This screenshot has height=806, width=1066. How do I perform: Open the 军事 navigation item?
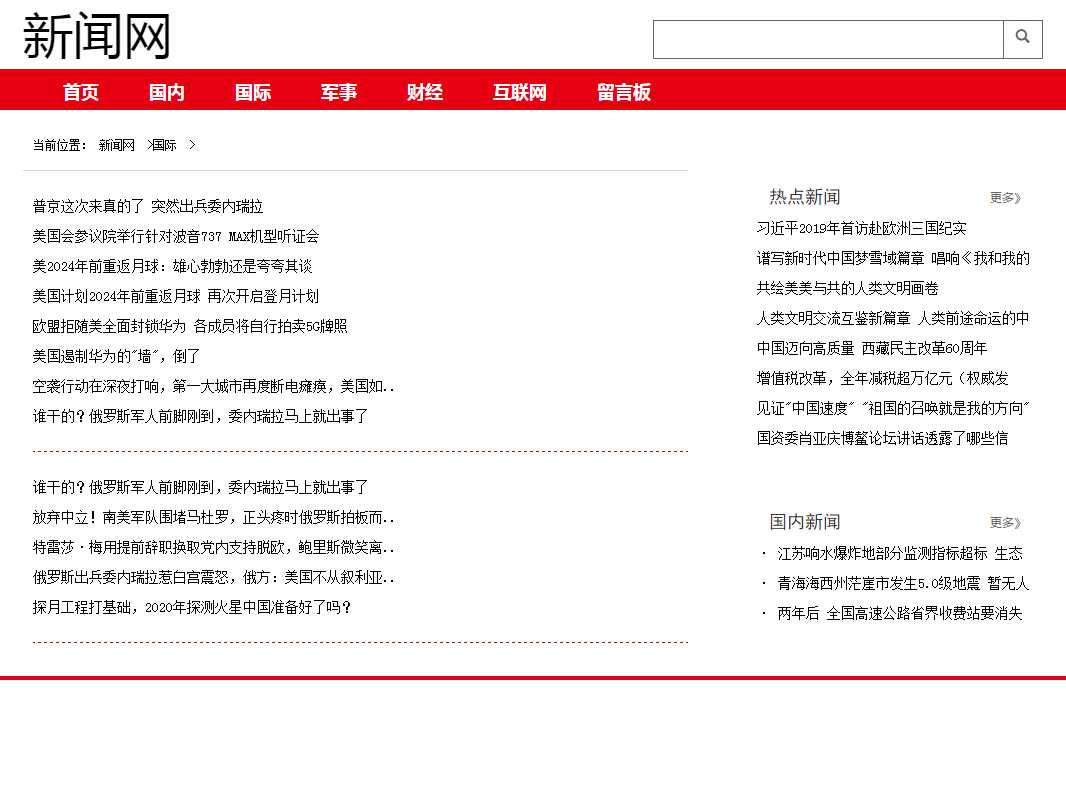coord(339,92)
